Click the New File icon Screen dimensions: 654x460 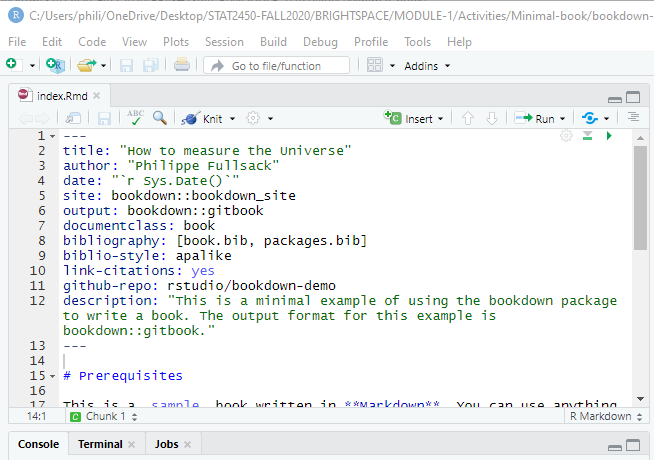(12, 65)
